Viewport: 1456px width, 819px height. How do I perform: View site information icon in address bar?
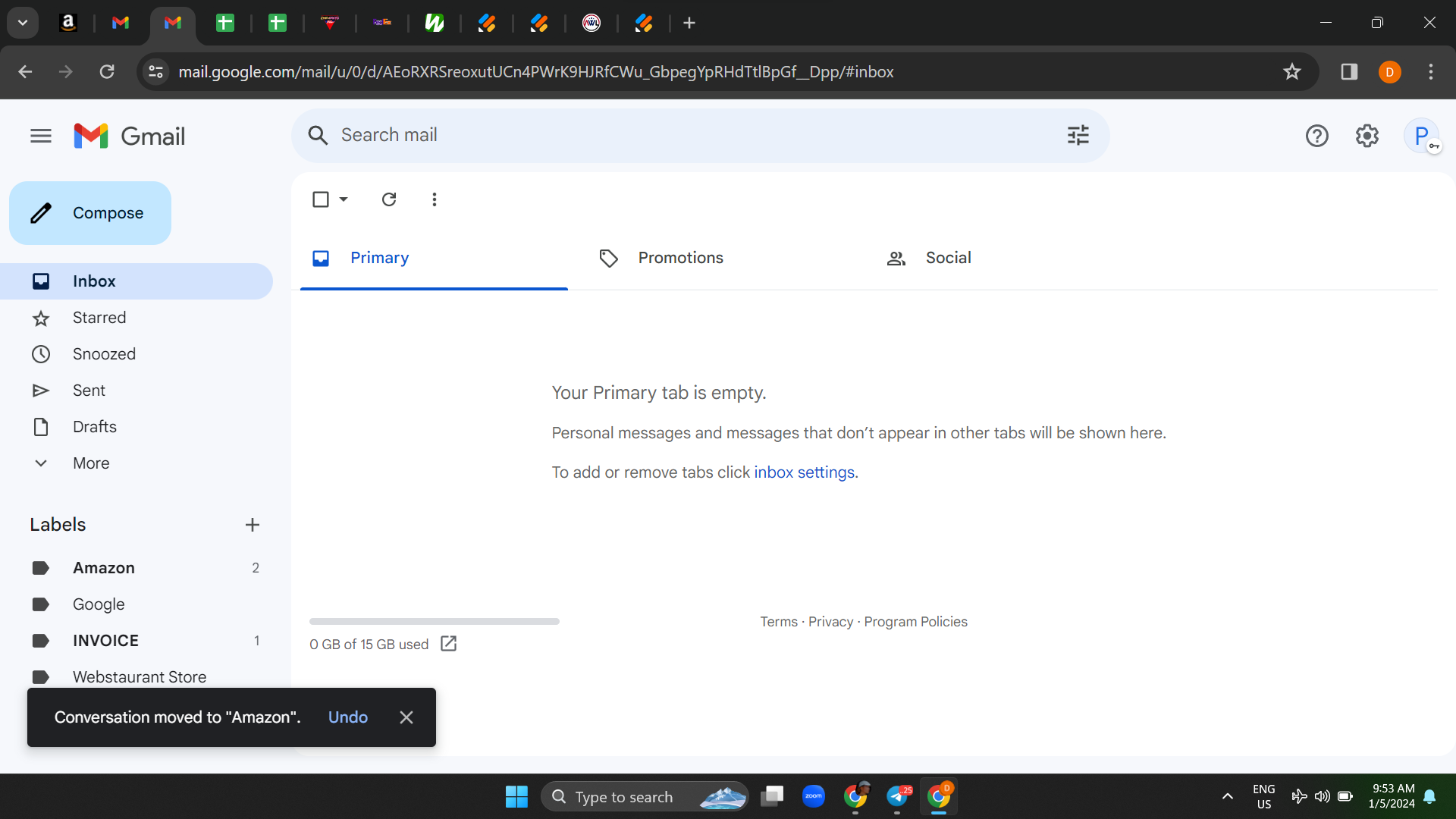click(156, 72)
